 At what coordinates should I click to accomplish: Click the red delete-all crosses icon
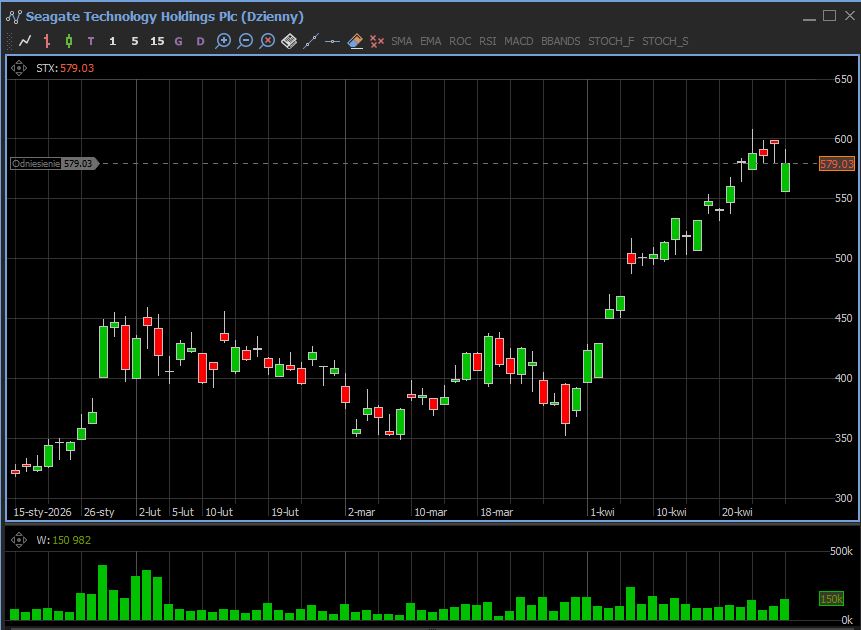pyautogui.click(x=377, y=41)
